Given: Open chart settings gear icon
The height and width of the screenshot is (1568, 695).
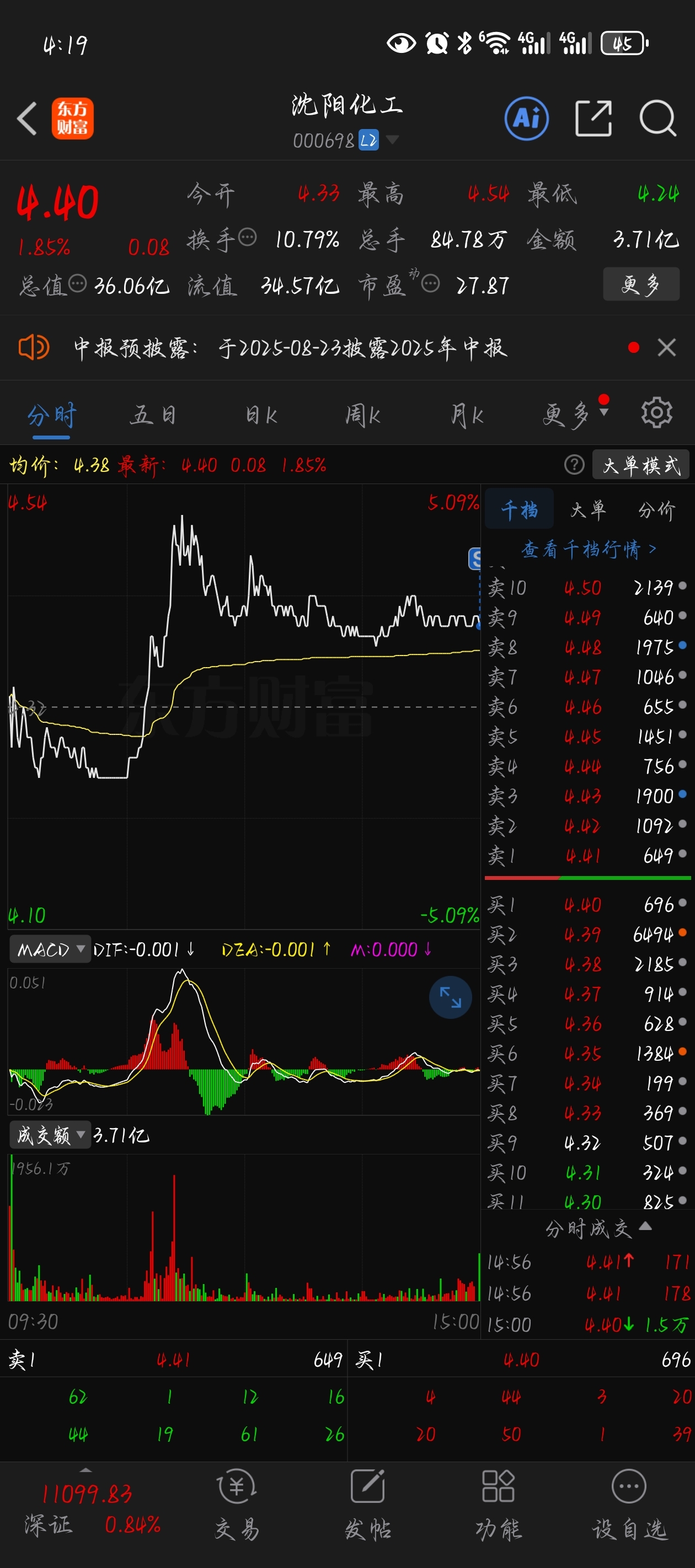Looking at the screenshot, I should (656, 413).
